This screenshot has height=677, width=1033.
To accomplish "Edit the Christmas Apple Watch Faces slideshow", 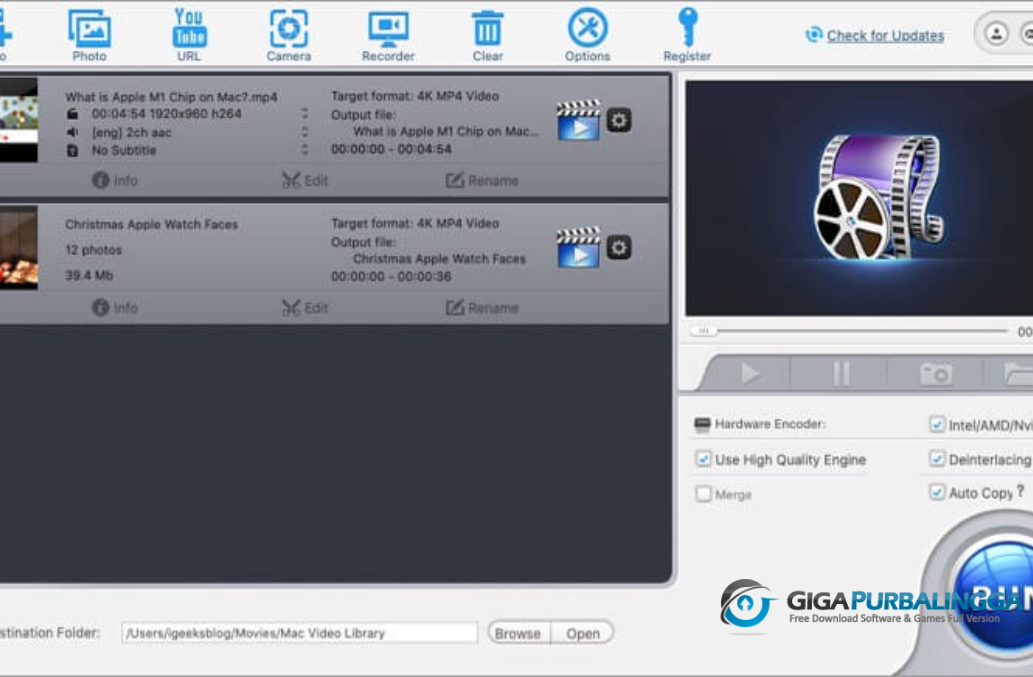I will tap(304, 308).
